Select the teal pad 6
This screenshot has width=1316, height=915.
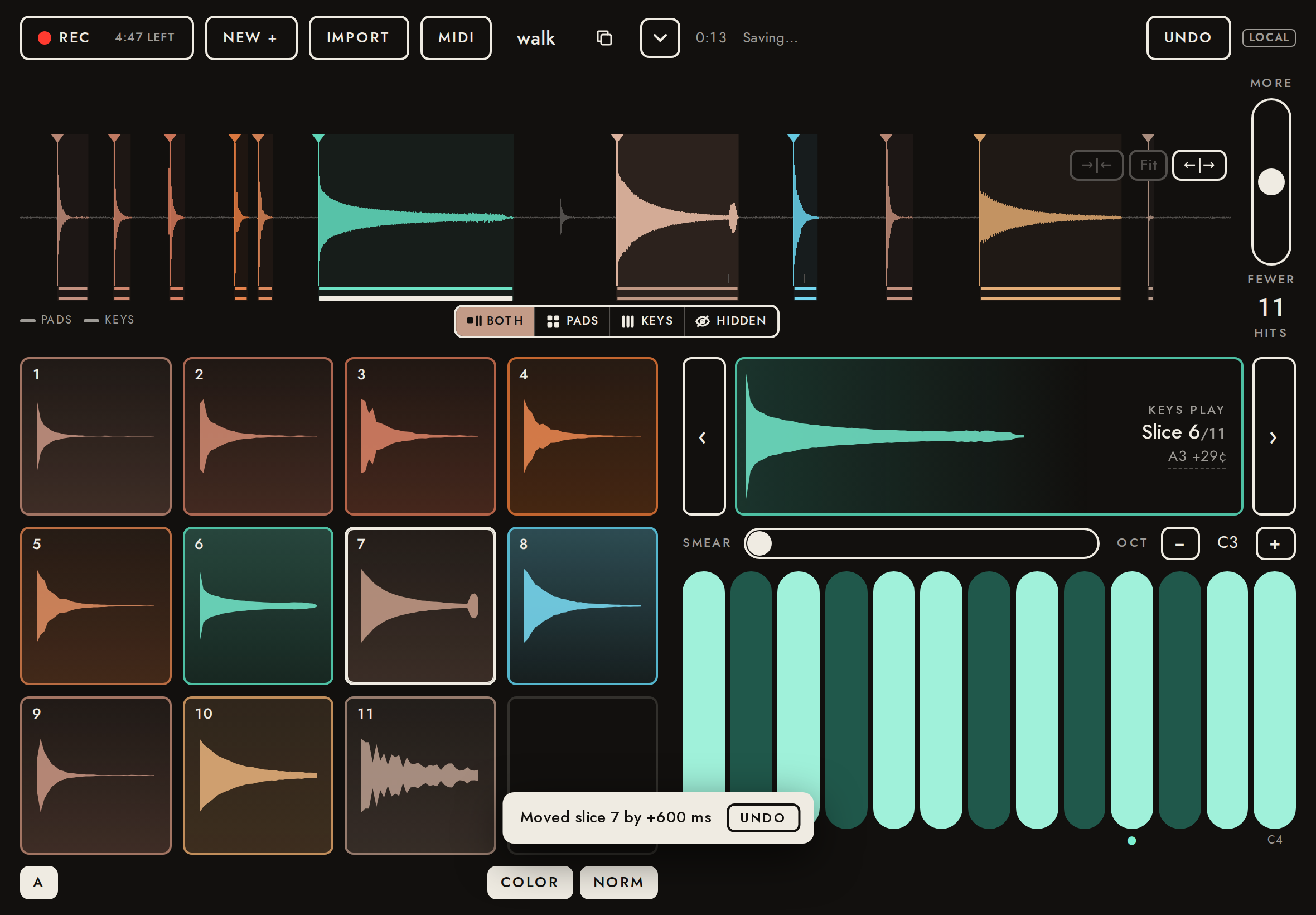tap(258, 606)
